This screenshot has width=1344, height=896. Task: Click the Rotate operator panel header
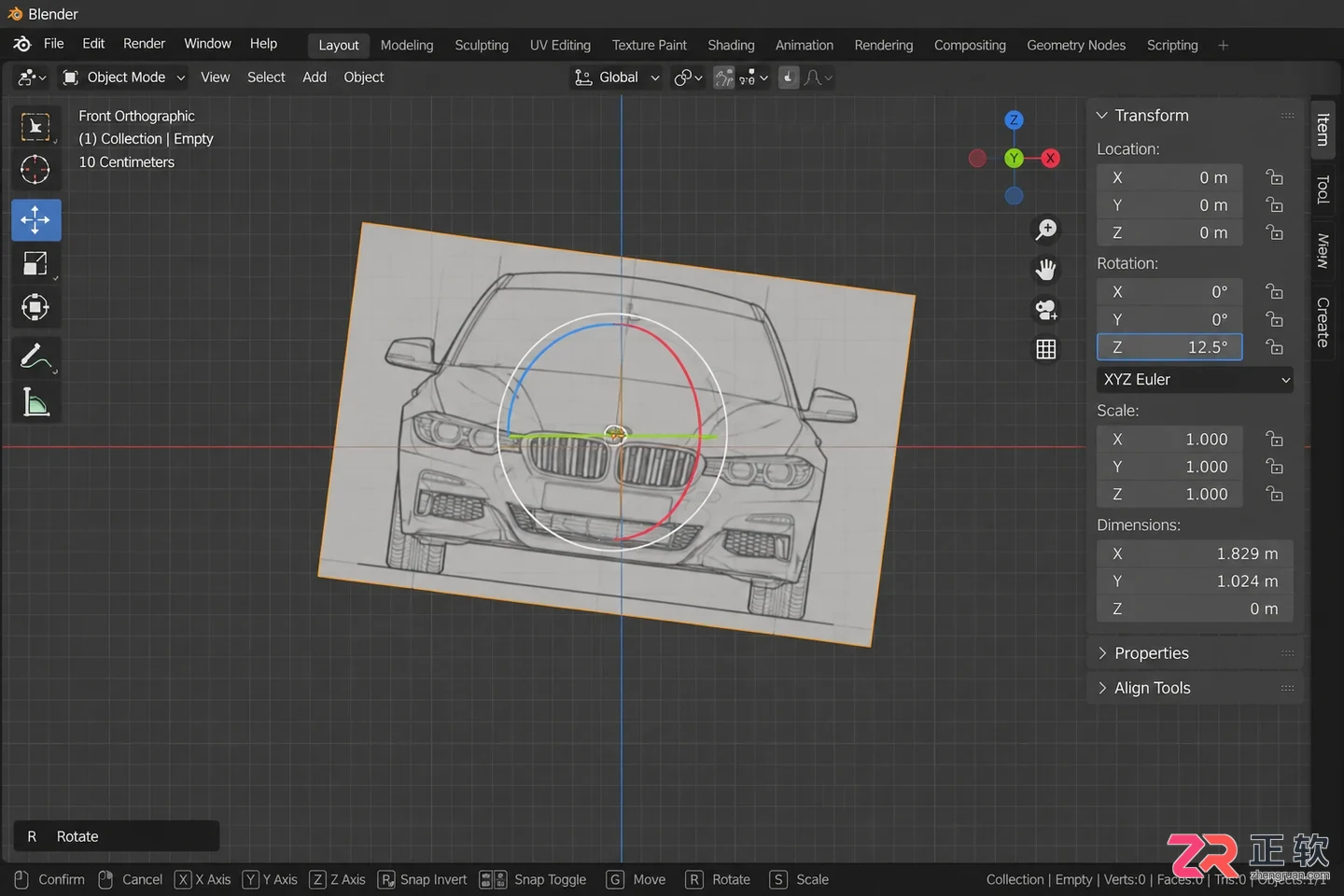[117, 836]
